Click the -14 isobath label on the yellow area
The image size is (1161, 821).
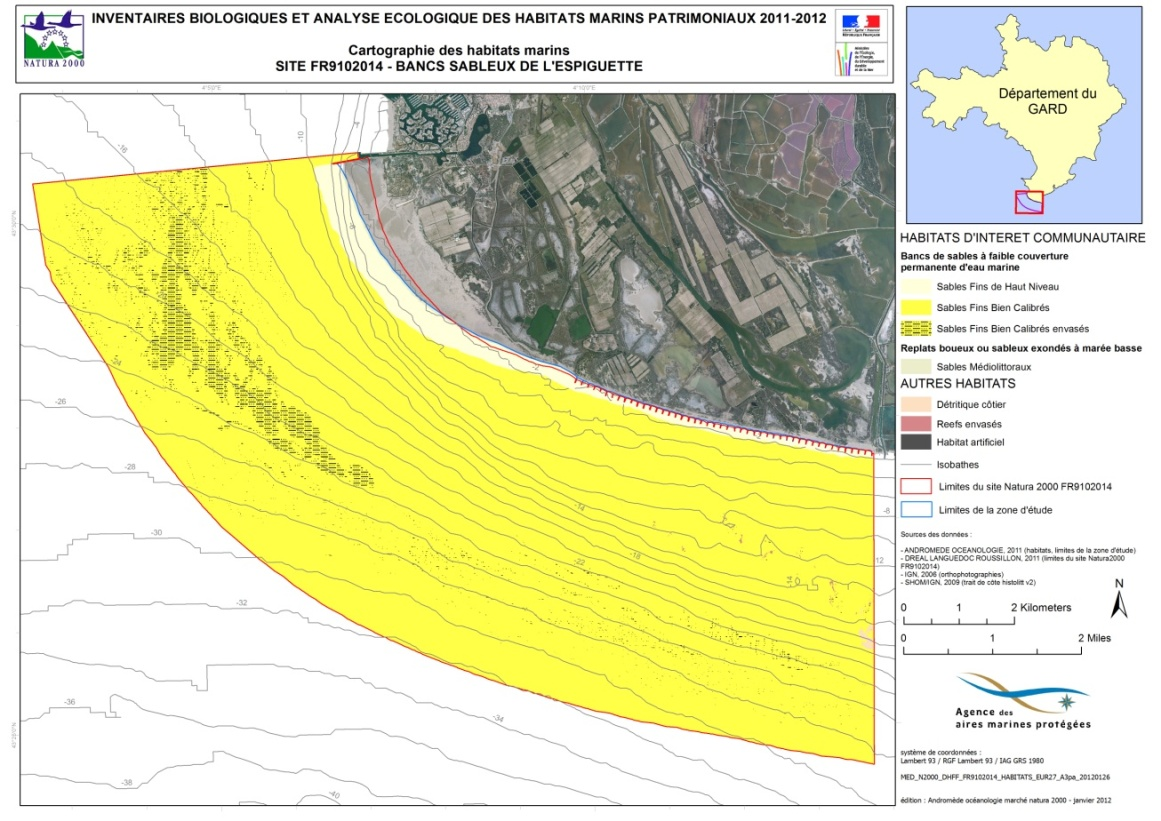580,507
